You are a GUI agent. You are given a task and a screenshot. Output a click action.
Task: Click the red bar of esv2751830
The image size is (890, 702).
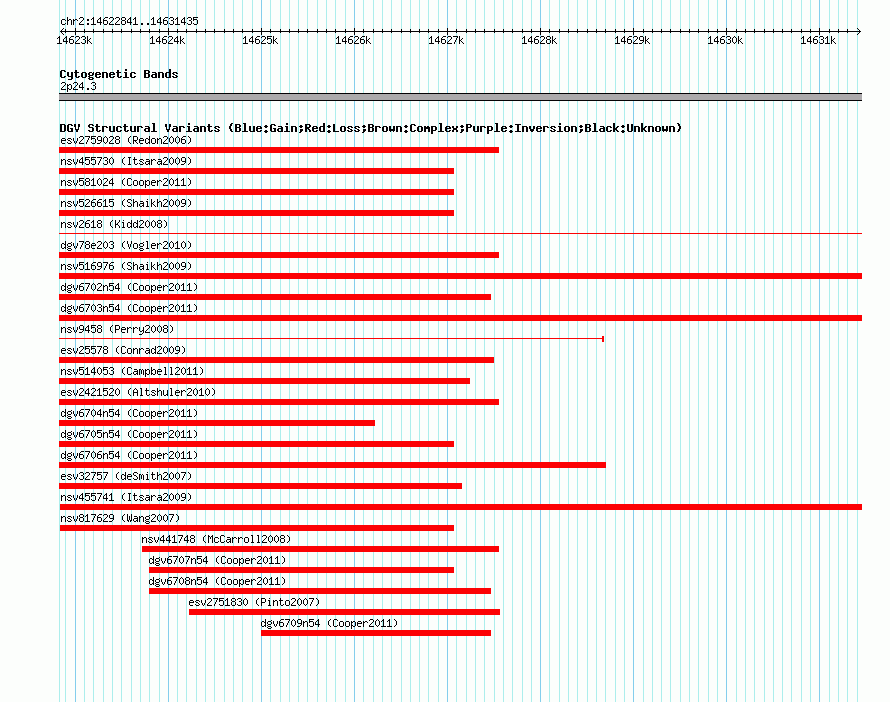click(x=345, y=612)
